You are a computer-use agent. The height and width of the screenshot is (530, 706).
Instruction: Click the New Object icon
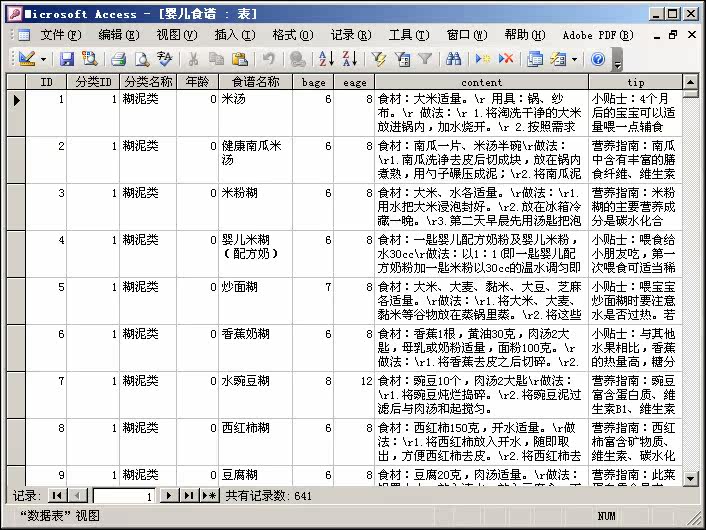(x=558, y=59)
